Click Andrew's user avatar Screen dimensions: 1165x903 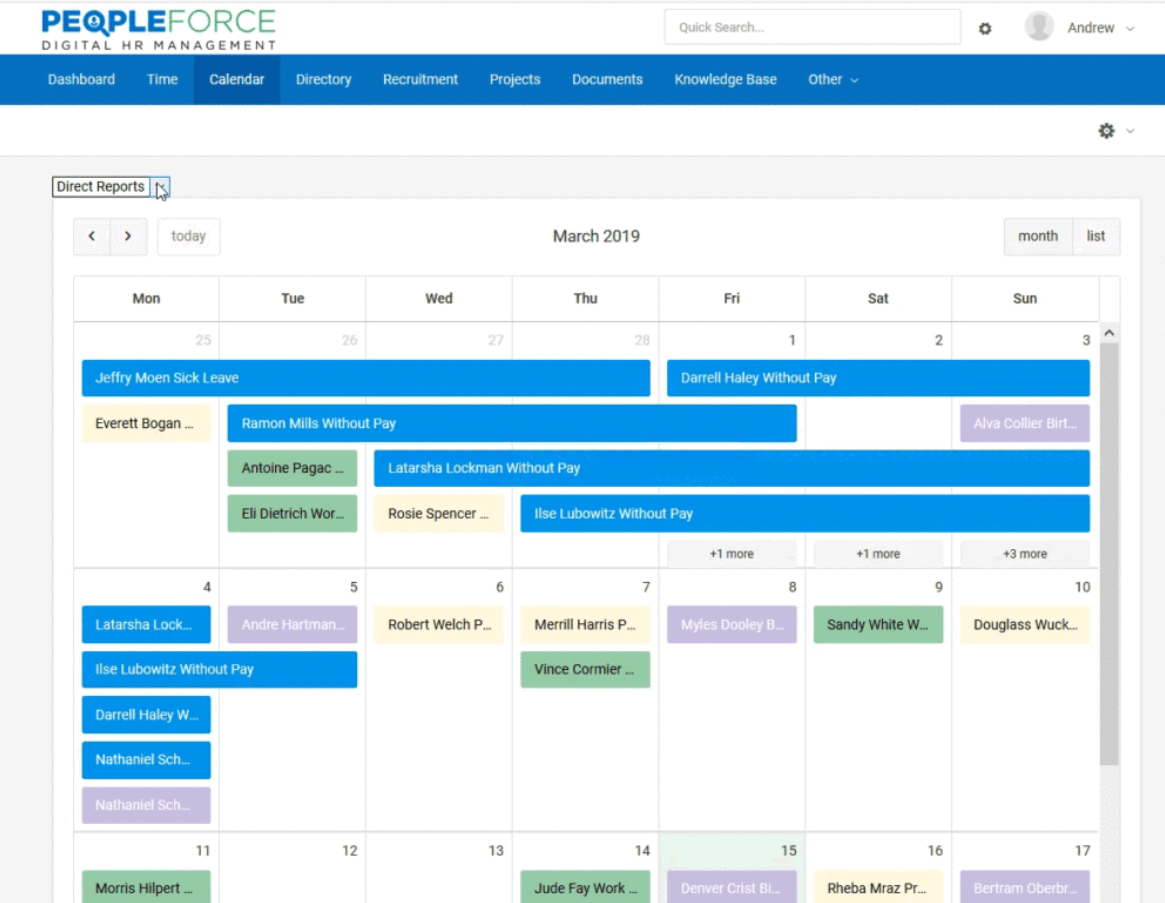(x=1039, y=27)
